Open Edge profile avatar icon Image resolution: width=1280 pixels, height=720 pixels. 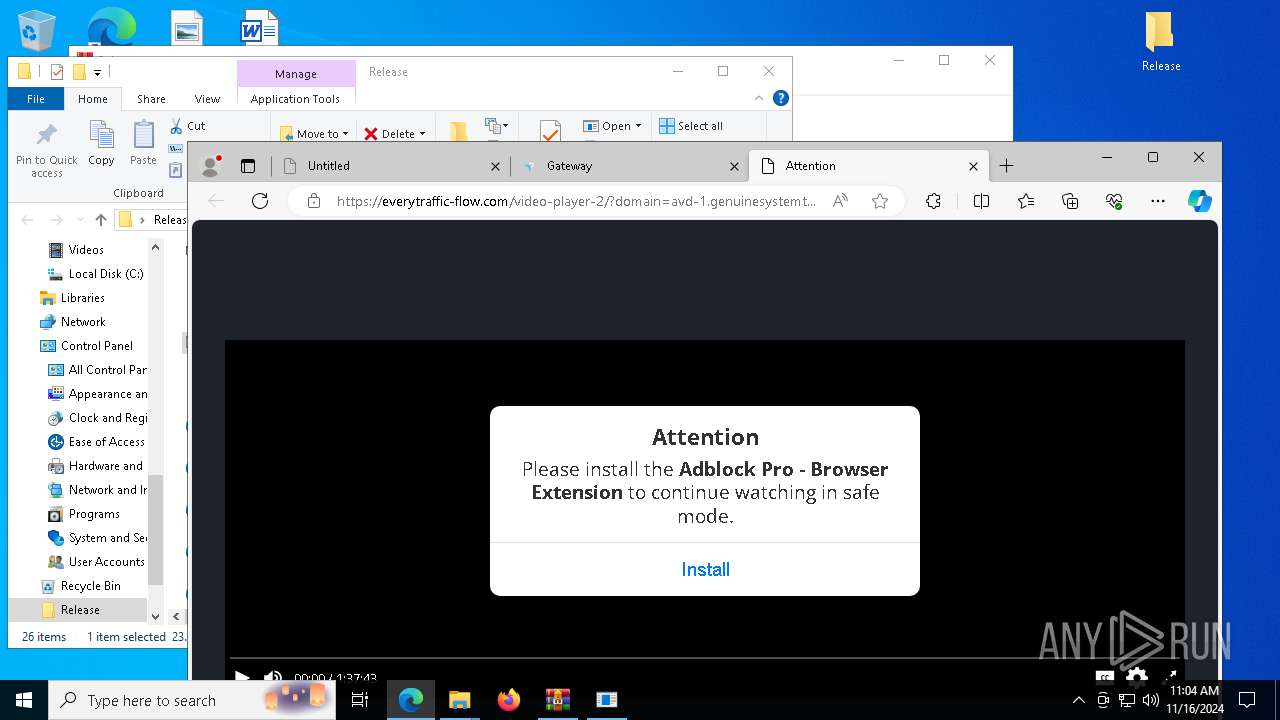(210, 166)
